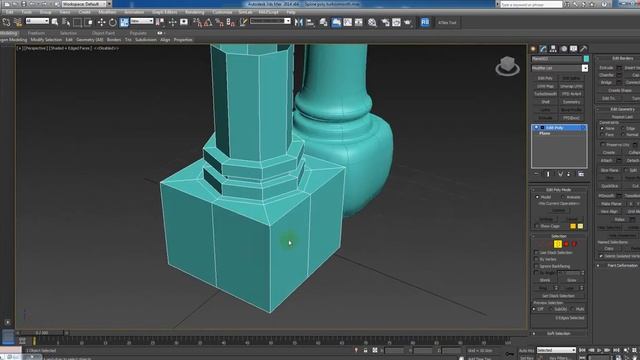This screenshot has width=640, height=360.
Task: Open the reference coordinate system View dropdown
Action: tap(142, 21)
